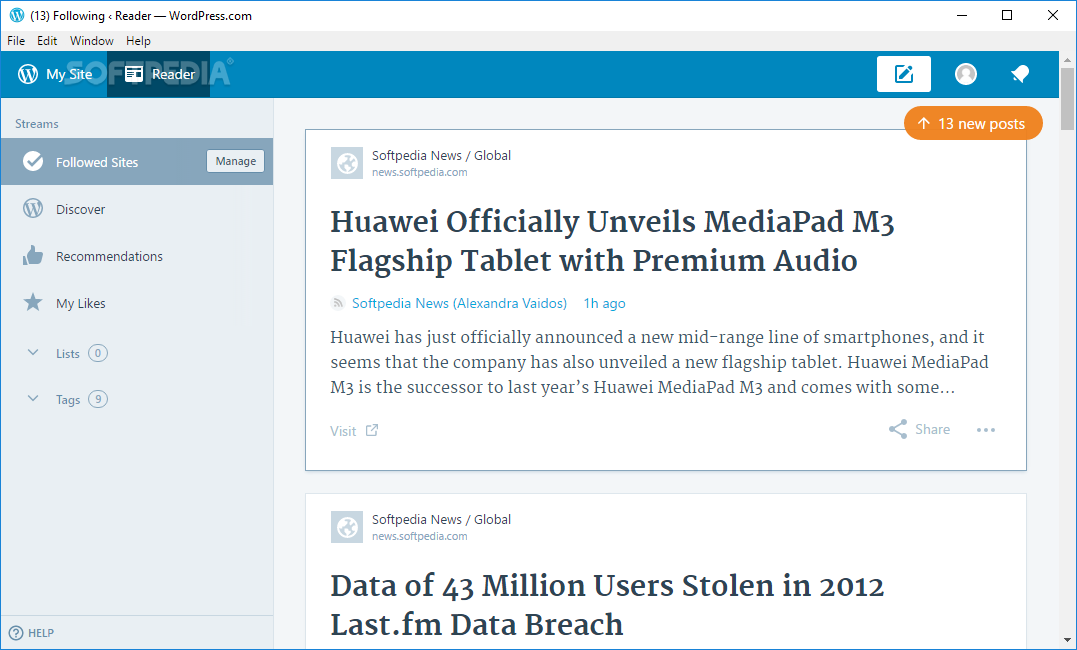Click the scrollbar down arrow
1077x650 pixels.
(1067, 641)
